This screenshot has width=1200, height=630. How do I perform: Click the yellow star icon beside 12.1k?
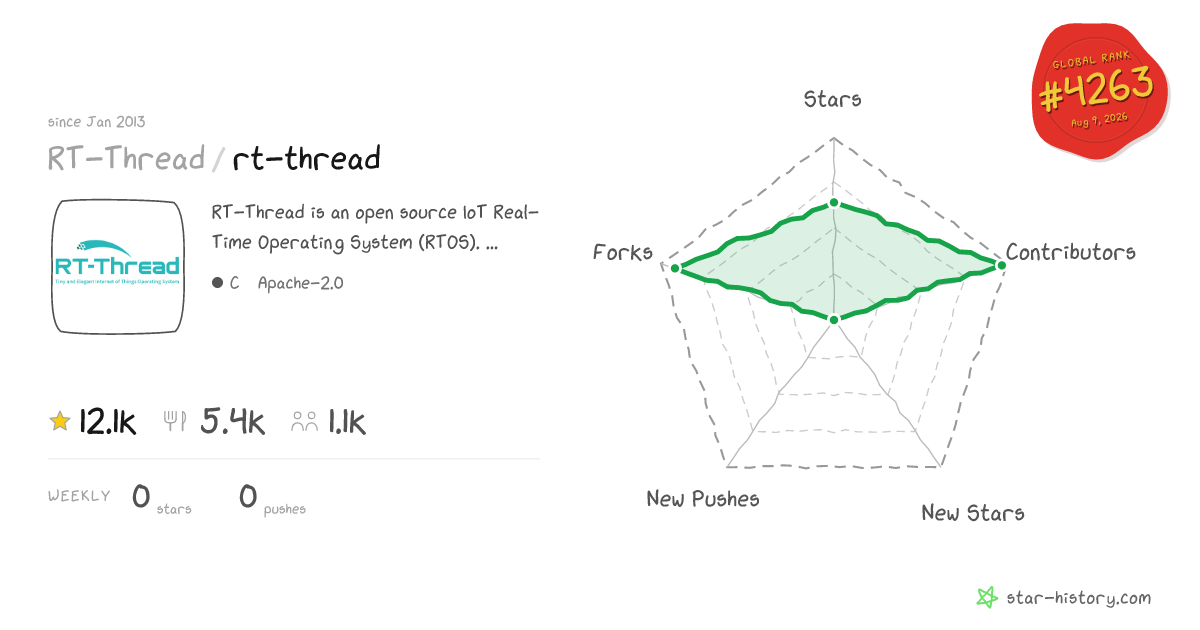[60, 422]
